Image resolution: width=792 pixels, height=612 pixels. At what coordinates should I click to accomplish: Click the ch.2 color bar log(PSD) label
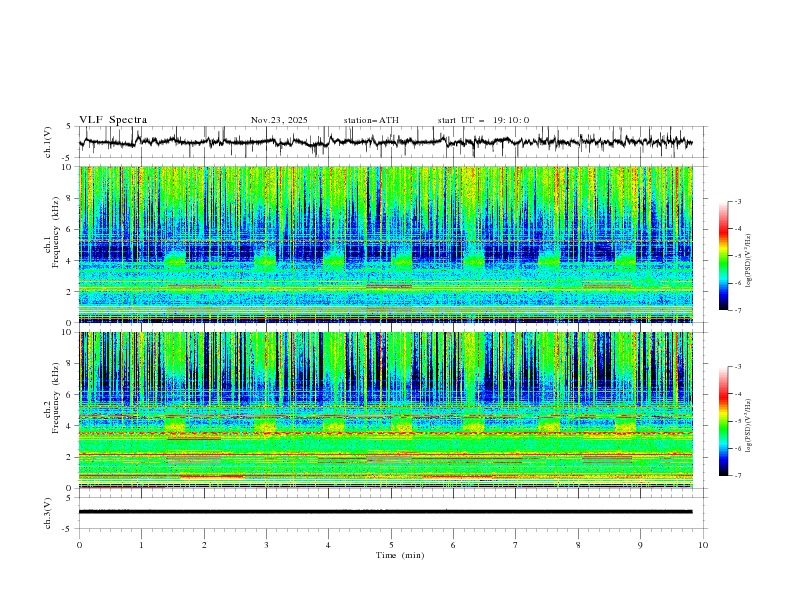pos(748,426)
